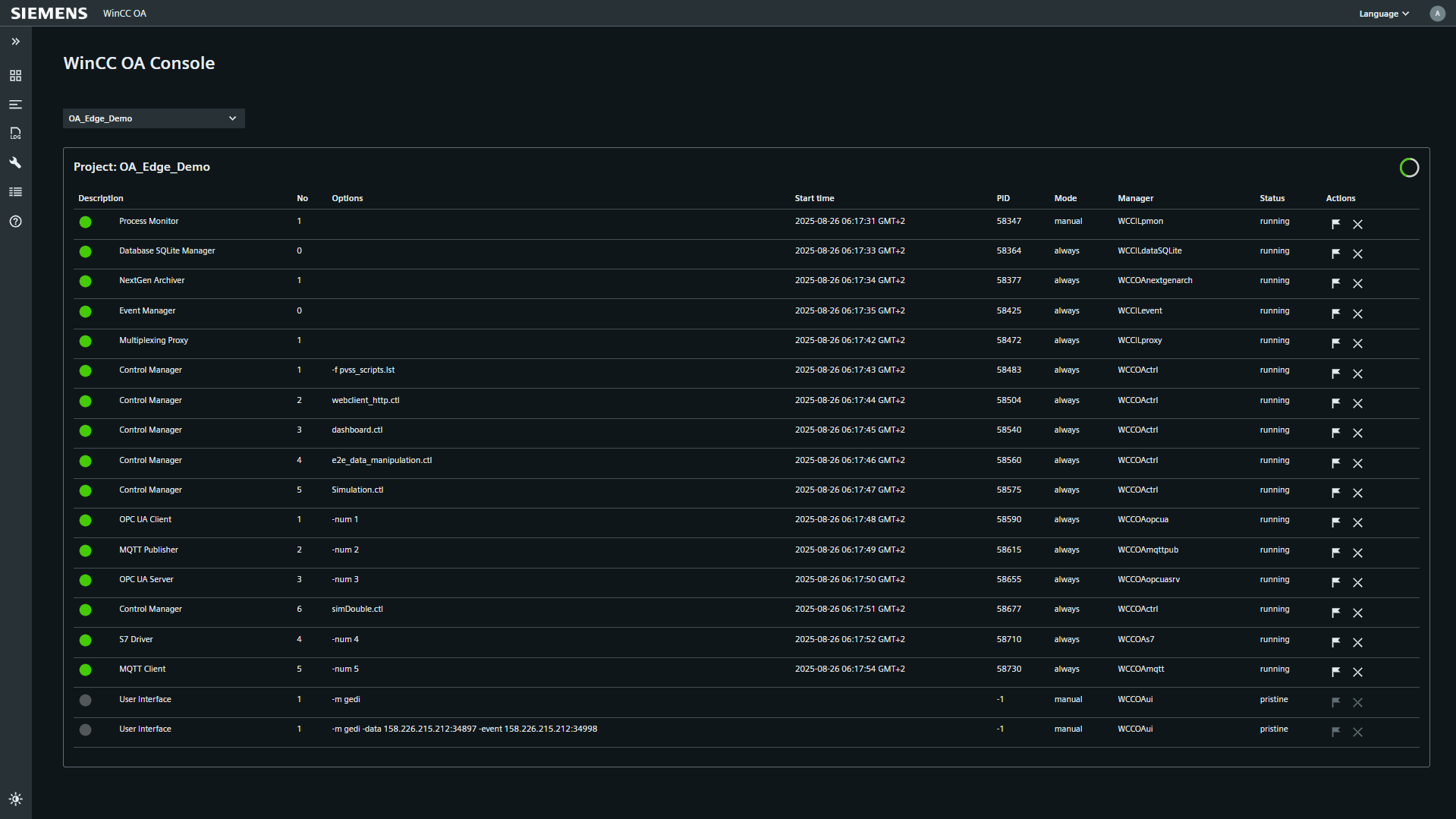The height and width of the screenshot is (819, 1456).
Task: Expand the left sidebar navigation
Action: point(15,42)
